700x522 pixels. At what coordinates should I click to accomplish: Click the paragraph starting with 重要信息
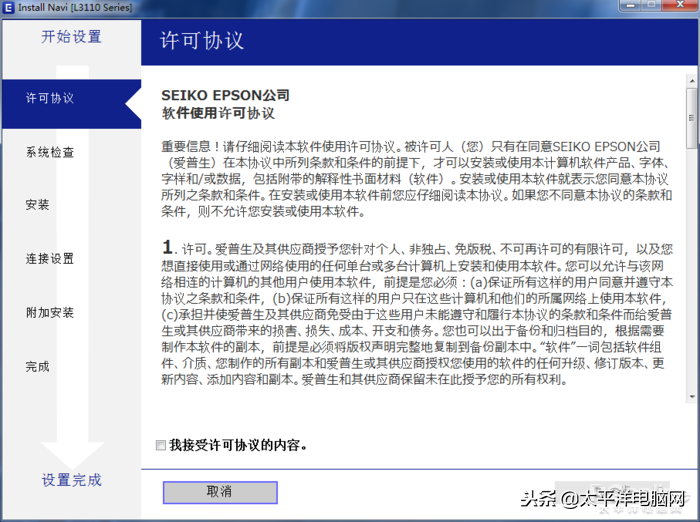tap(417, 179)
